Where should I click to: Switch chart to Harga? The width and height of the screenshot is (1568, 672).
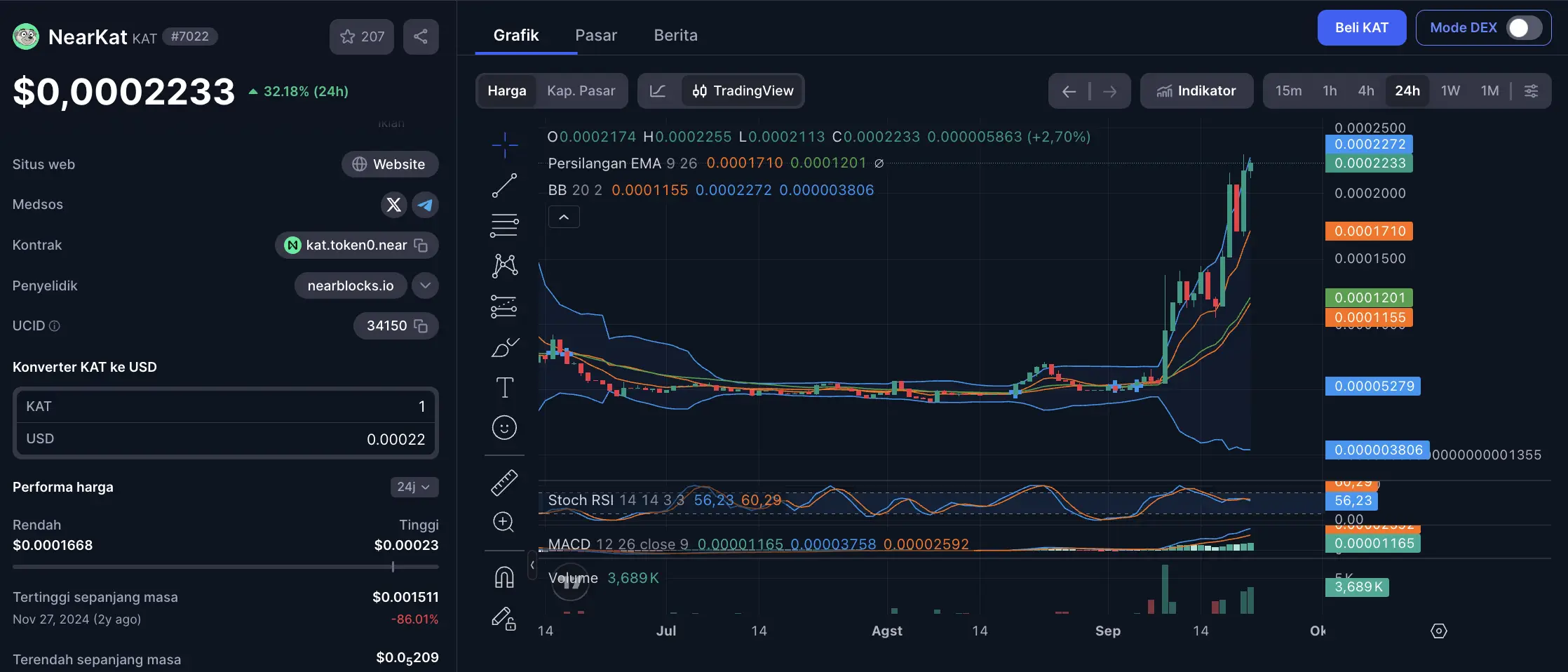(x=507, y=91)
